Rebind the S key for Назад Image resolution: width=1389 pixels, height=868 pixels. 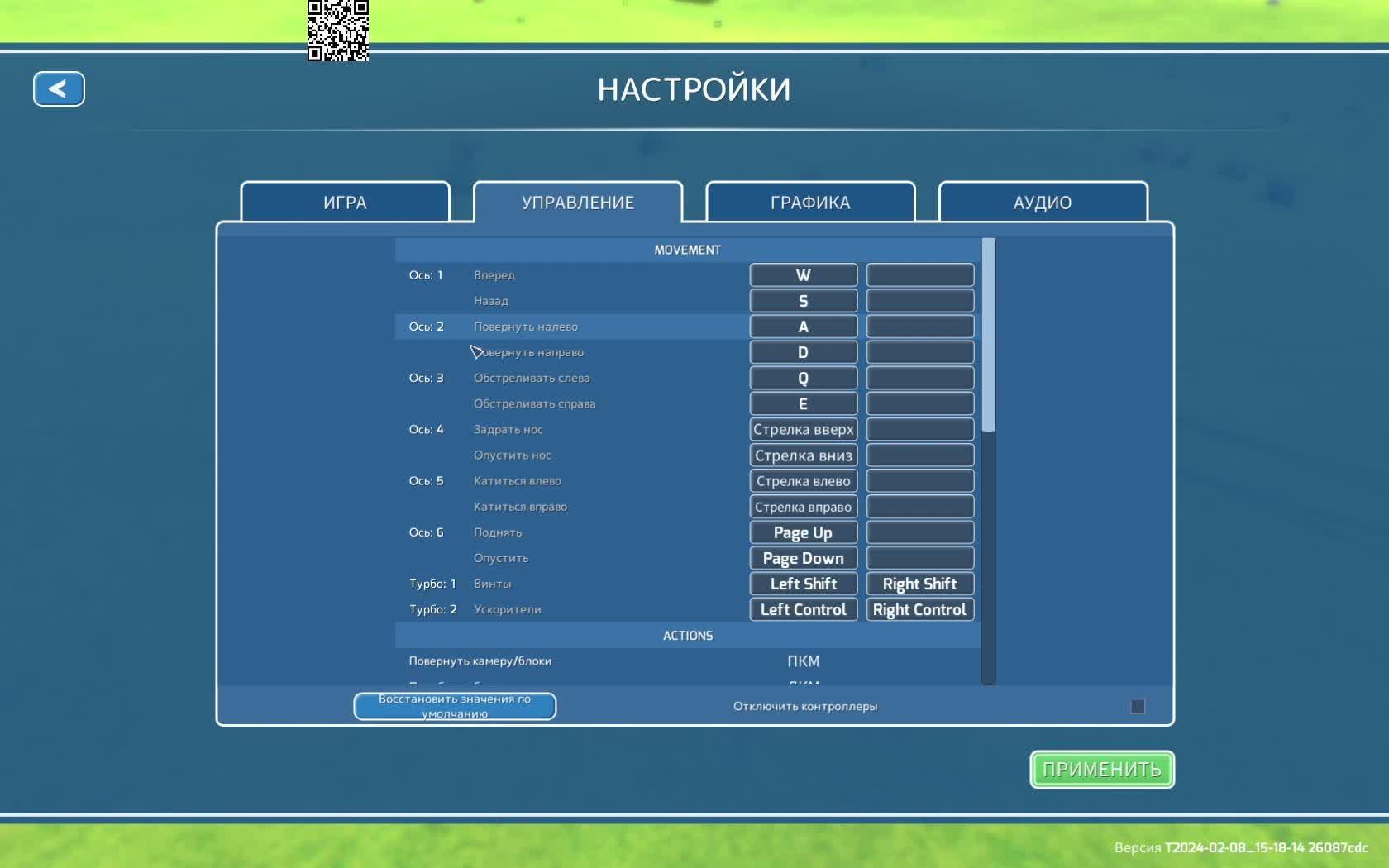[804, 301]
